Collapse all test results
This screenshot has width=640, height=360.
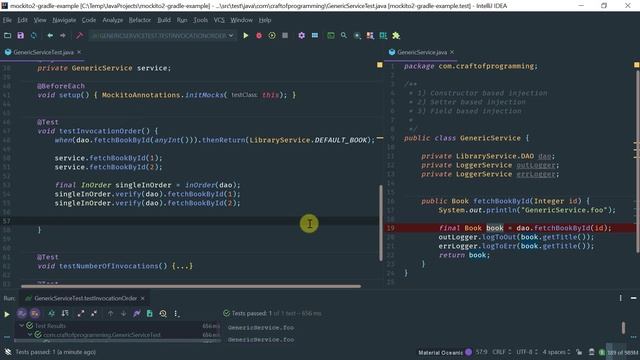[94, 313]
